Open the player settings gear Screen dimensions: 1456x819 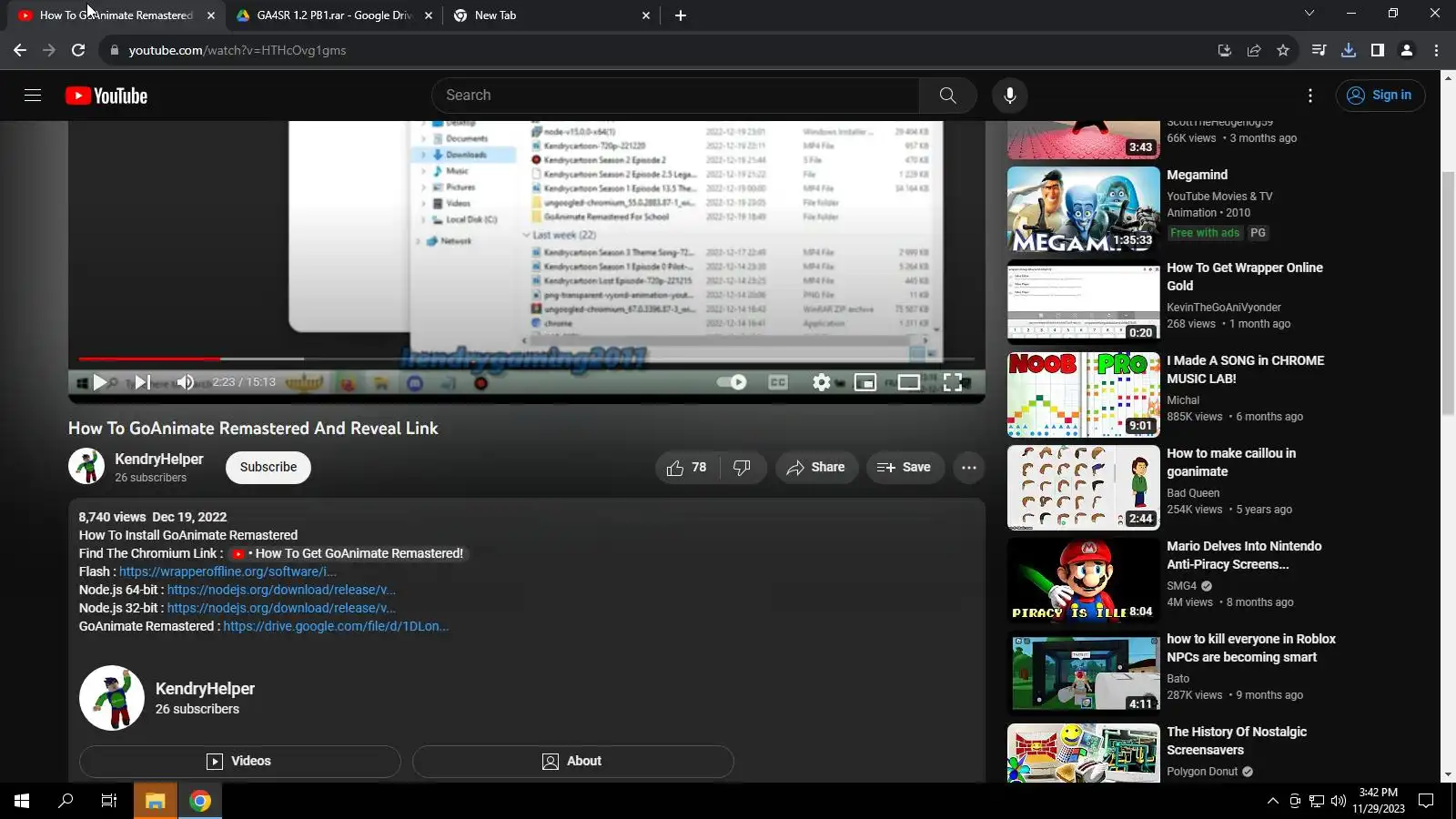[822, 382]
